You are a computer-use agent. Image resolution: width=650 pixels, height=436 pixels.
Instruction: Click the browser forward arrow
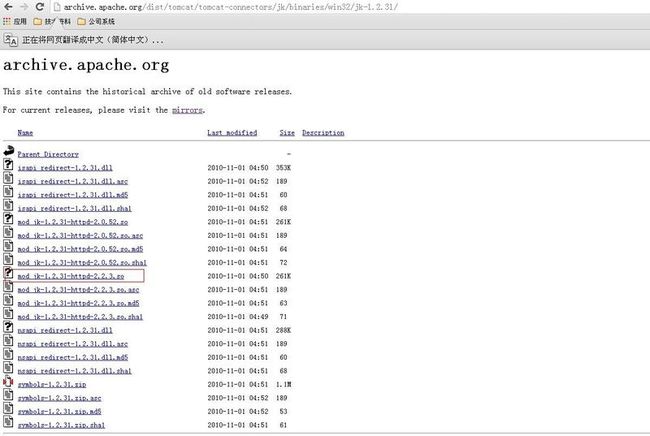[x=24, y=7]
